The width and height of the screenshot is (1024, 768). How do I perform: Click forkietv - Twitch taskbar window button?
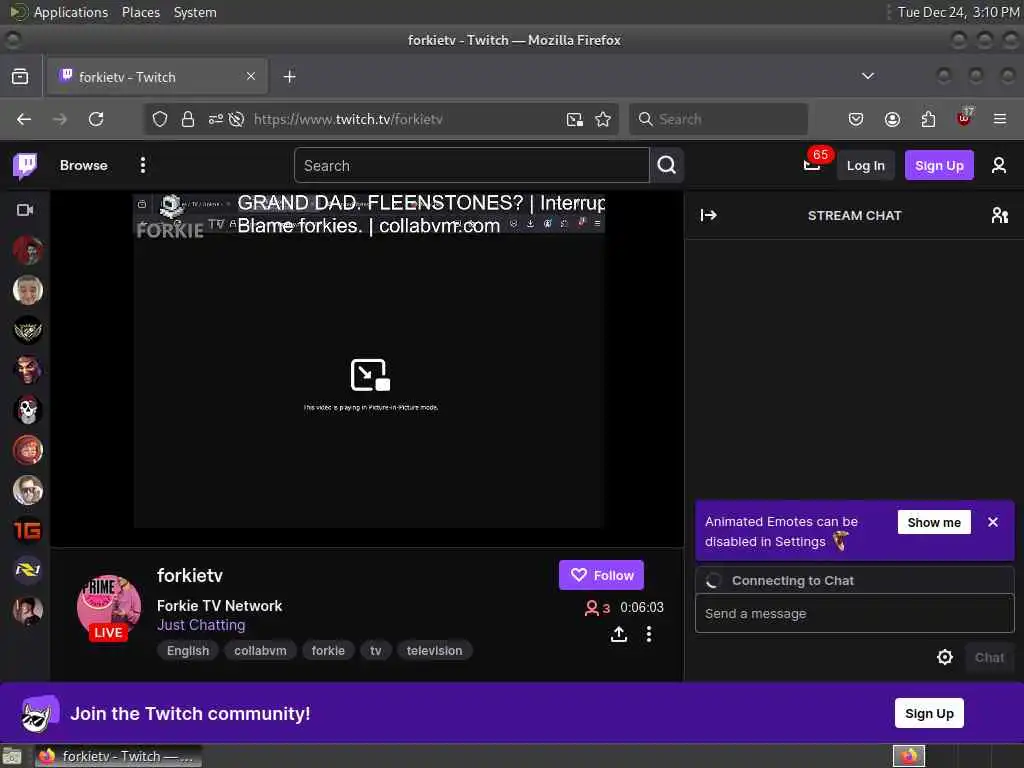tap(118, 756)
